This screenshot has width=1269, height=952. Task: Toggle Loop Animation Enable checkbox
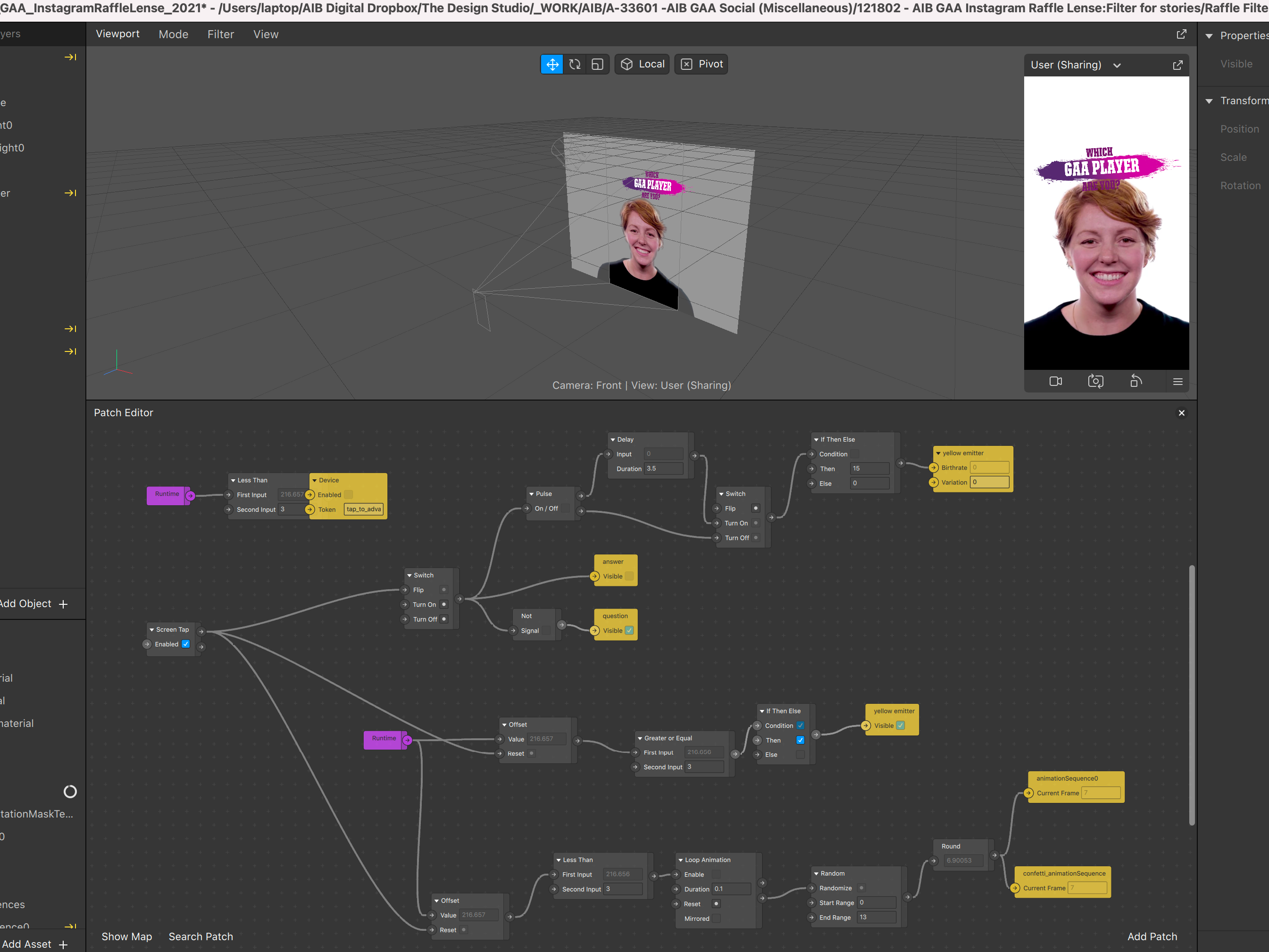716,875
